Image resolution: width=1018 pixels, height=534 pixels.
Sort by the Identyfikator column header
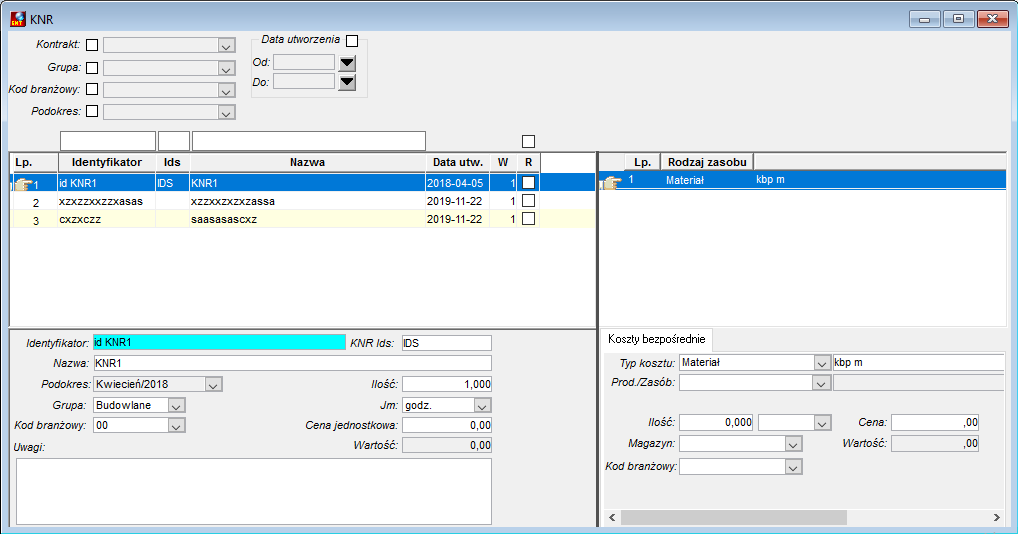click(106, 162)
